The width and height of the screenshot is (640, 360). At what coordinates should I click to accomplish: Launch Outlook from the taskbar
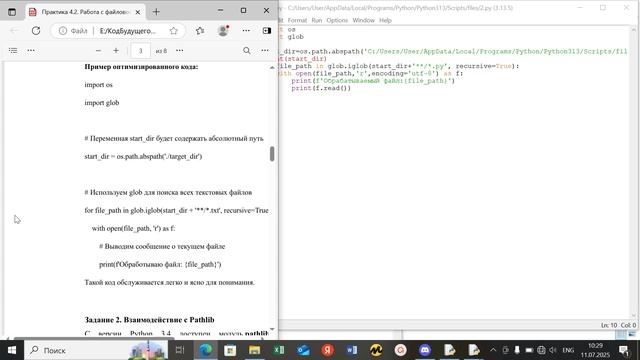[x=303, y=350]
